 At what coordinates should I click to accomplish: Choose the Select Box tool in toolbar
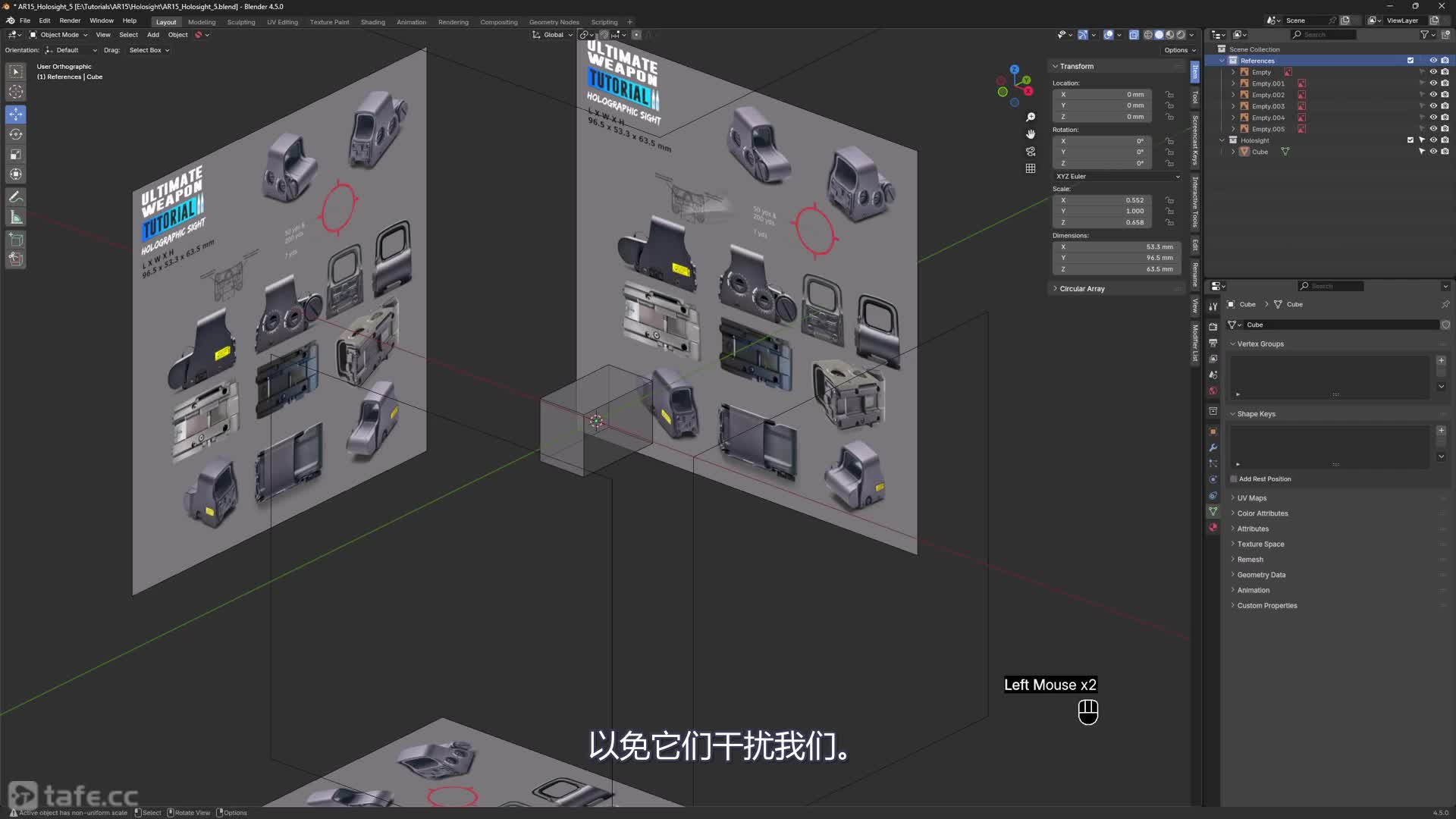[x=16, y=71]
